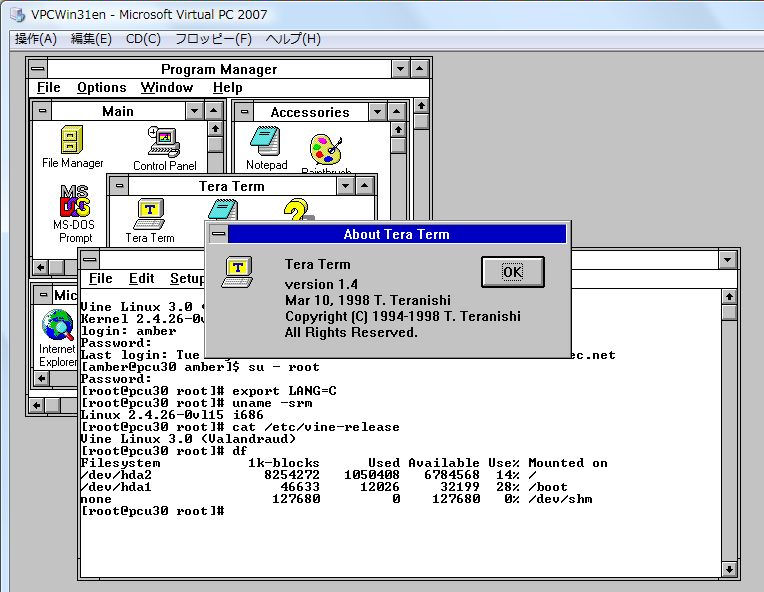764x592 pixels.
Task: Click the About Tera Term title bar
Action: (397, 234)
